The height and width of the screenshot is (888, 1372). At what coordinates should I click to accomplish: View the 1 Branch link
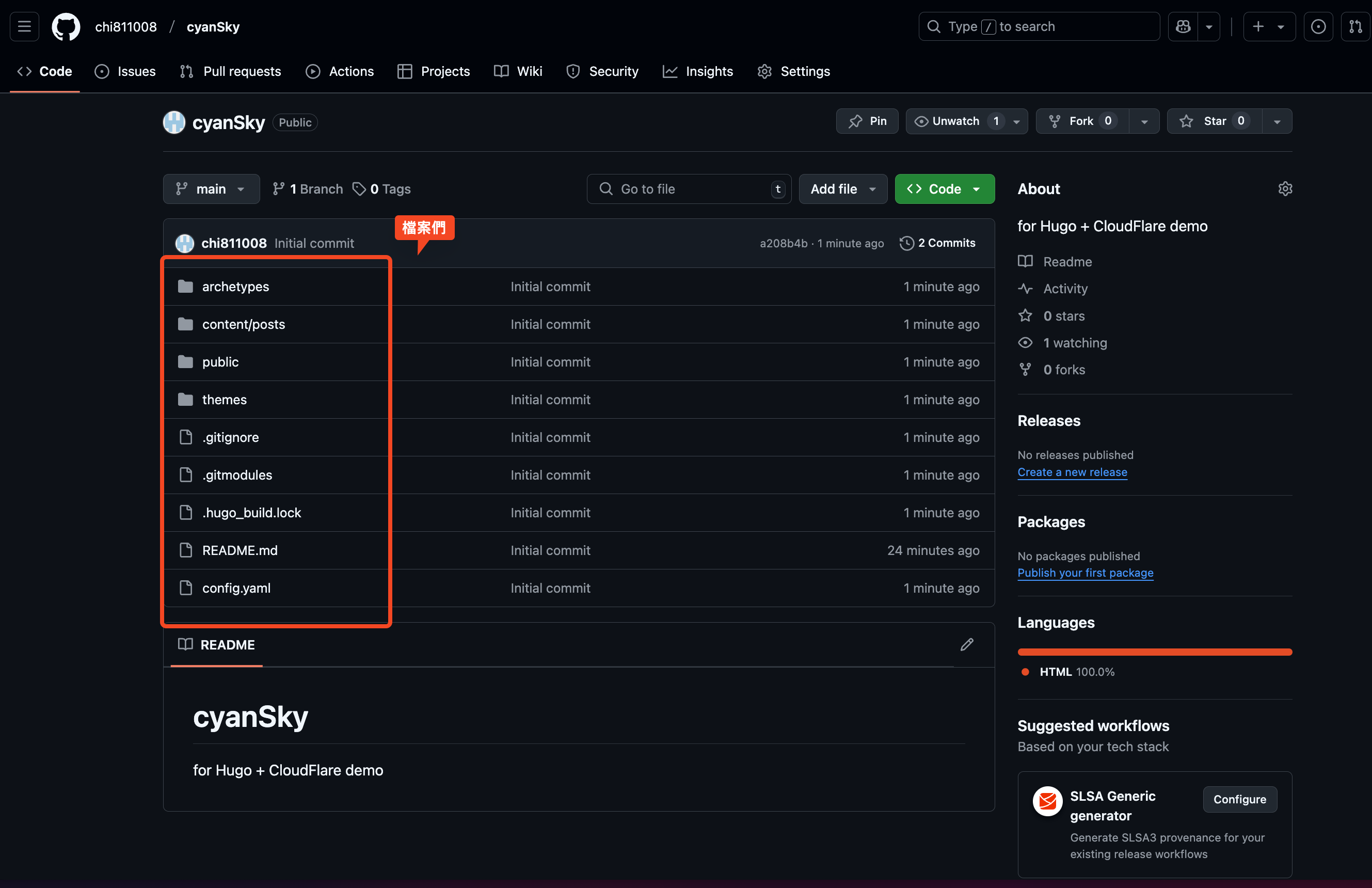click(307, 189)
